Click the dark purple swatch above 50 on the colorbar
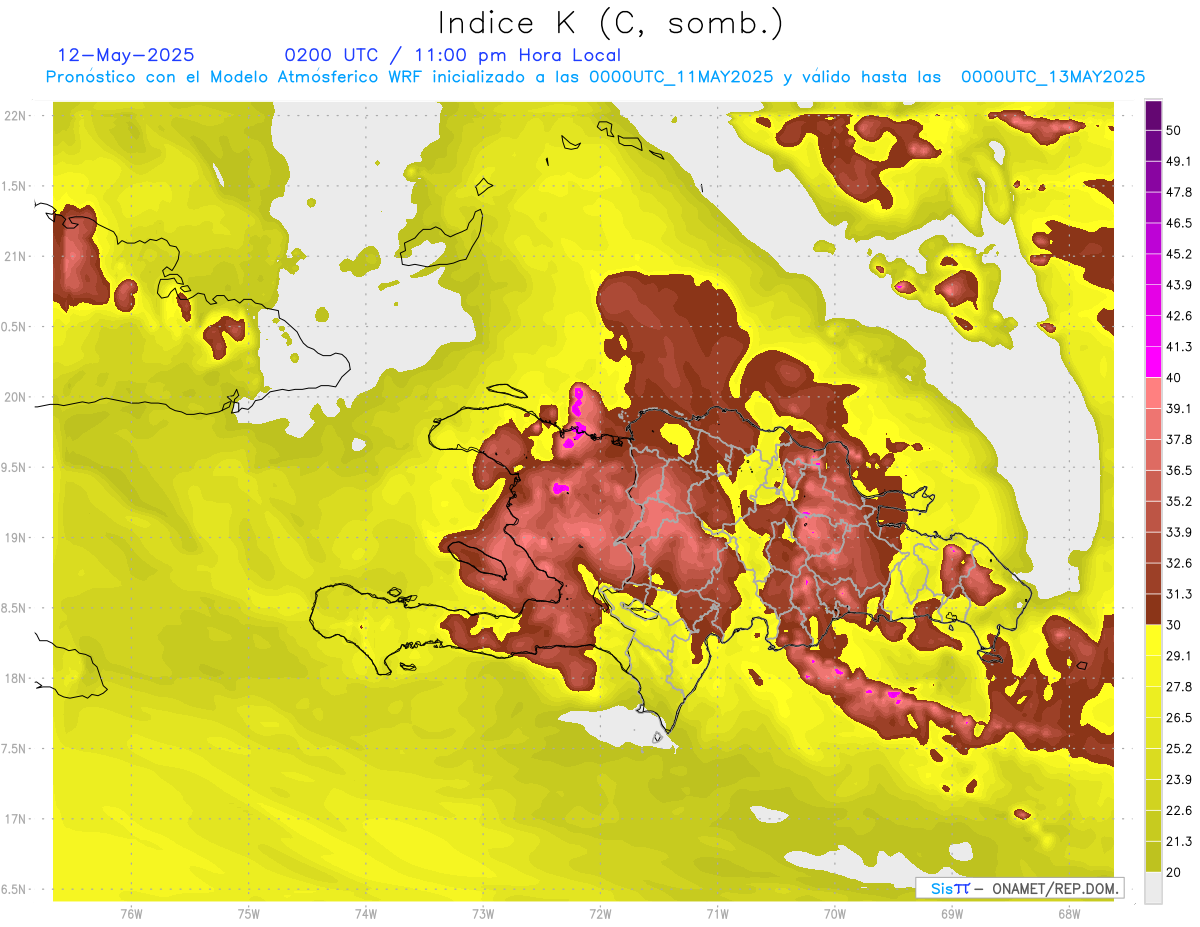 [x=1154, y=115]
